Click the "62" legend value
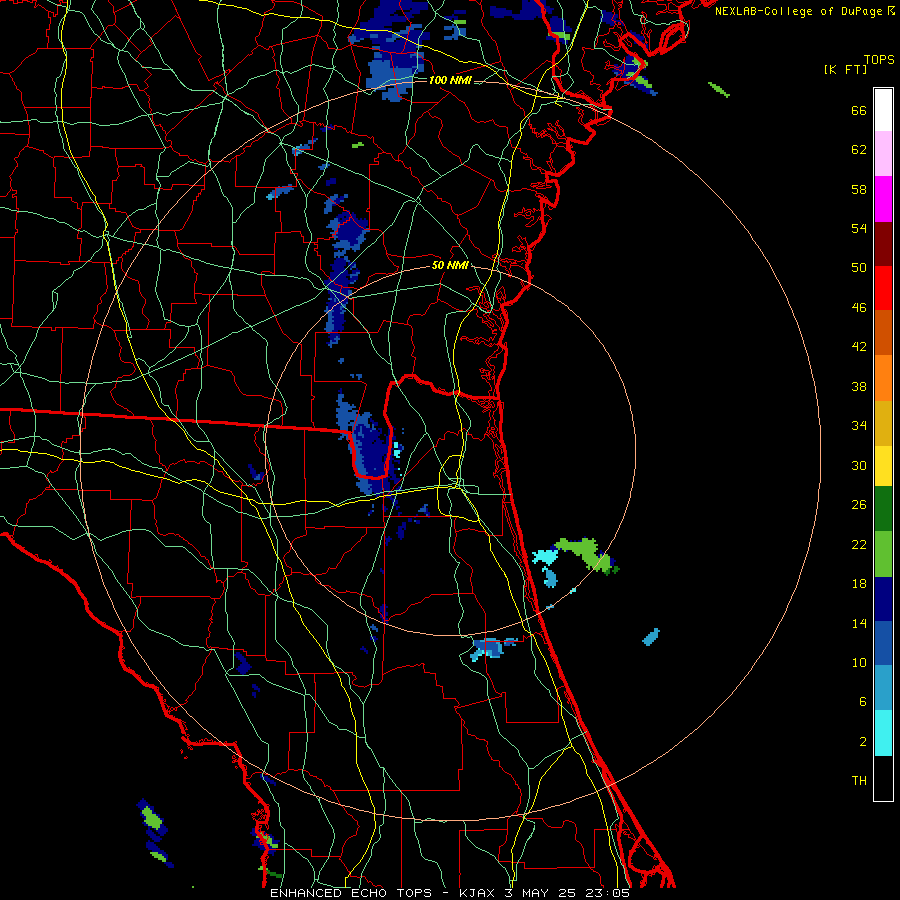900x900 pixels. 859,150
